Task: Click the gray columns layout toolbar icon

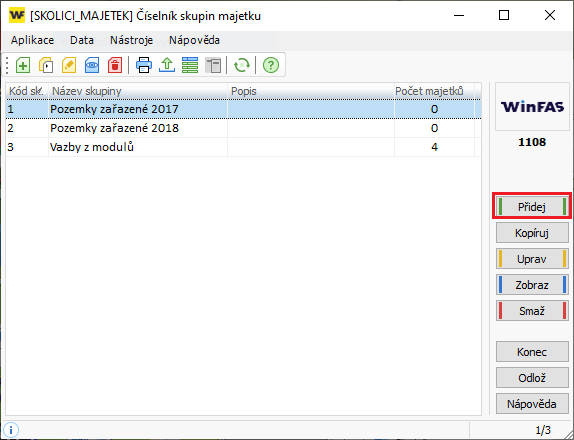Action: click(x=213, y=66)
